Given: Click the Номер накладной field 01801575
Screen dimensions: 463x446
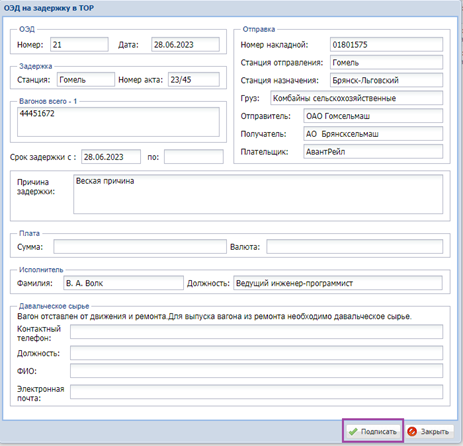Looking at the screenshot, I should pos(386,45).
